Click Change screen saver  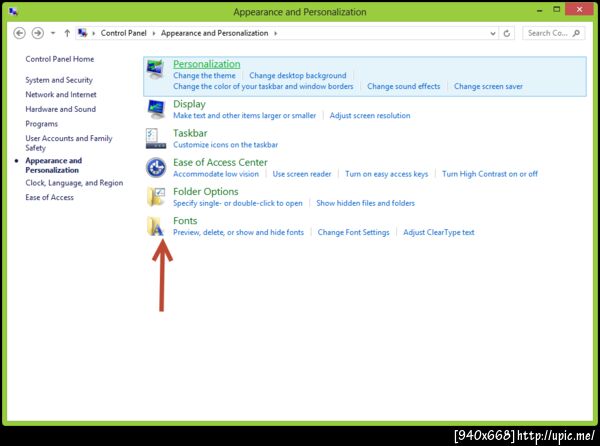[x=488, y=86]
